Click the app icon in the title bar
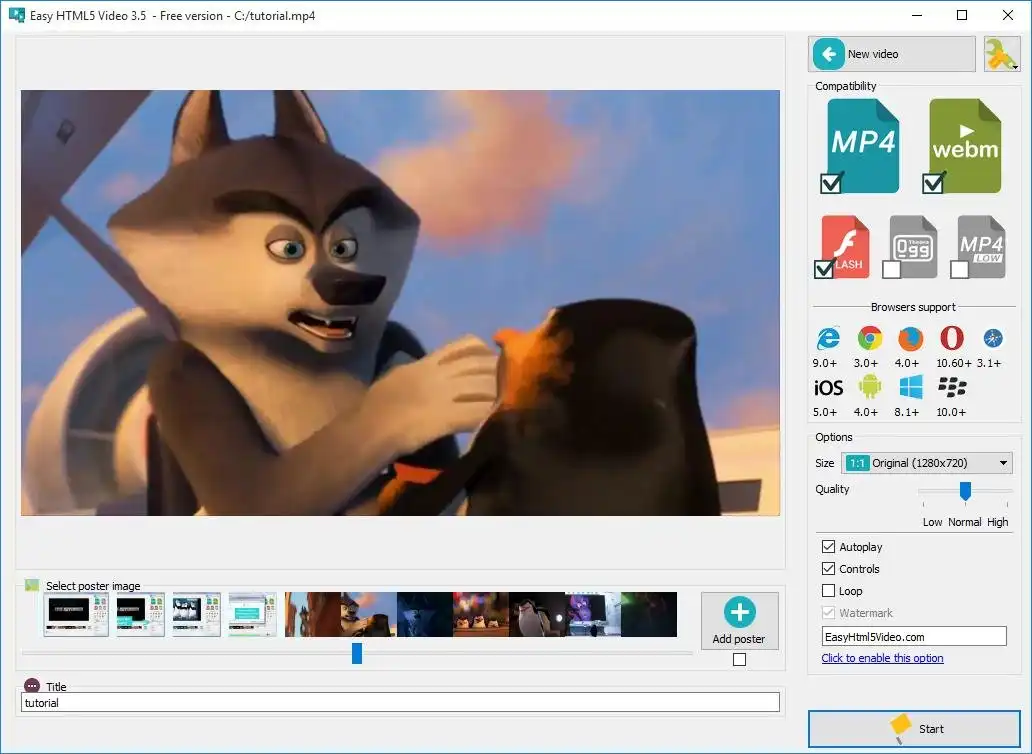Viewport: 1032px width, 754px height. point(16,14)
